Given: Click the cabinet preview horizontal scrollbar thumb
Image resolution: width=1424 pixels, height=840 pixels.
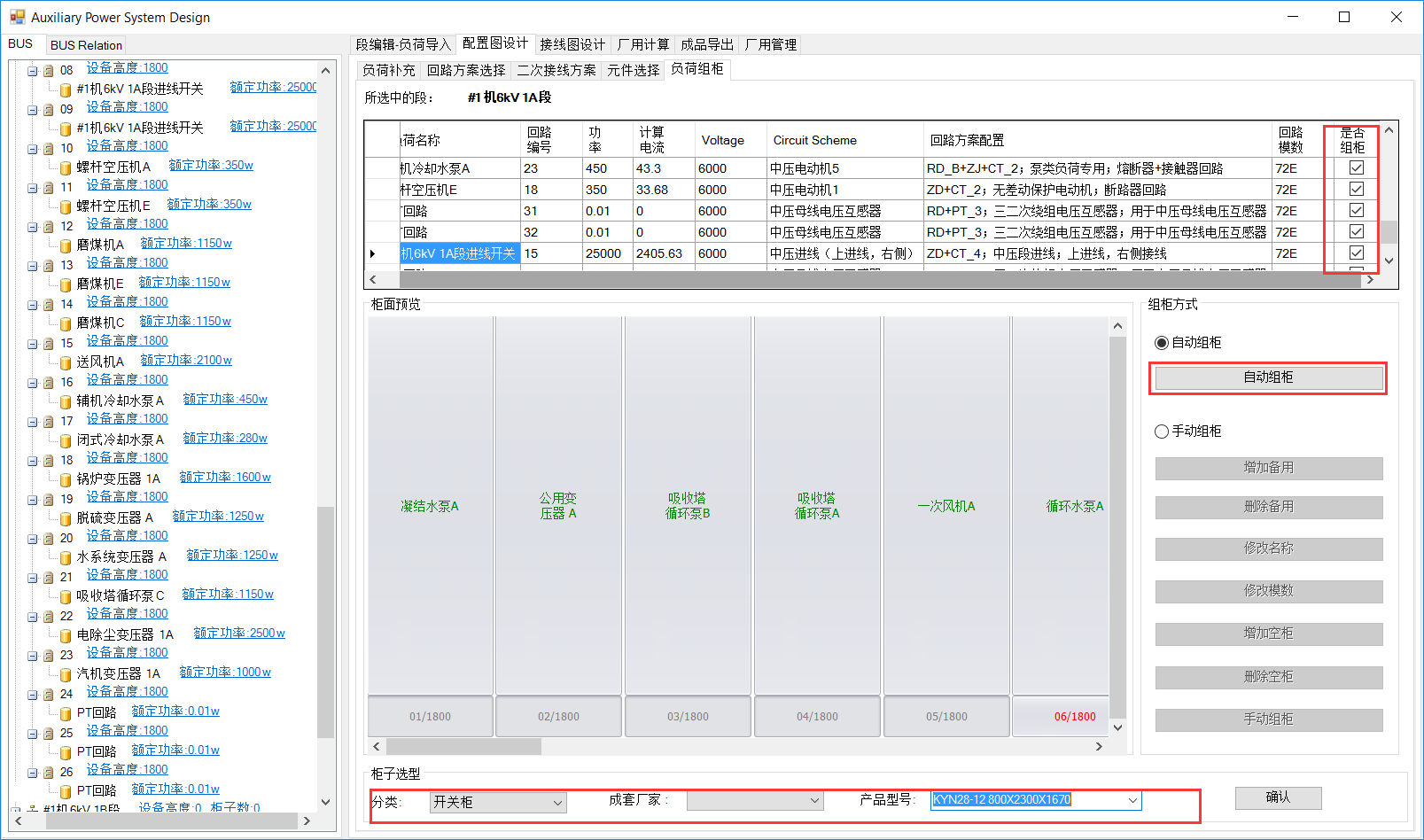Looking at the screenshot, I should [463, 746].
